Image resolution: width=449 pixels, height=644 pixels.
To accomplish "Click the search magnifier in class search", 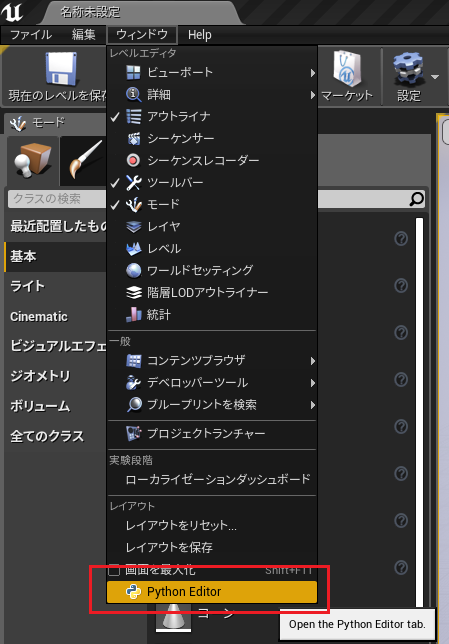I will 416,199.
